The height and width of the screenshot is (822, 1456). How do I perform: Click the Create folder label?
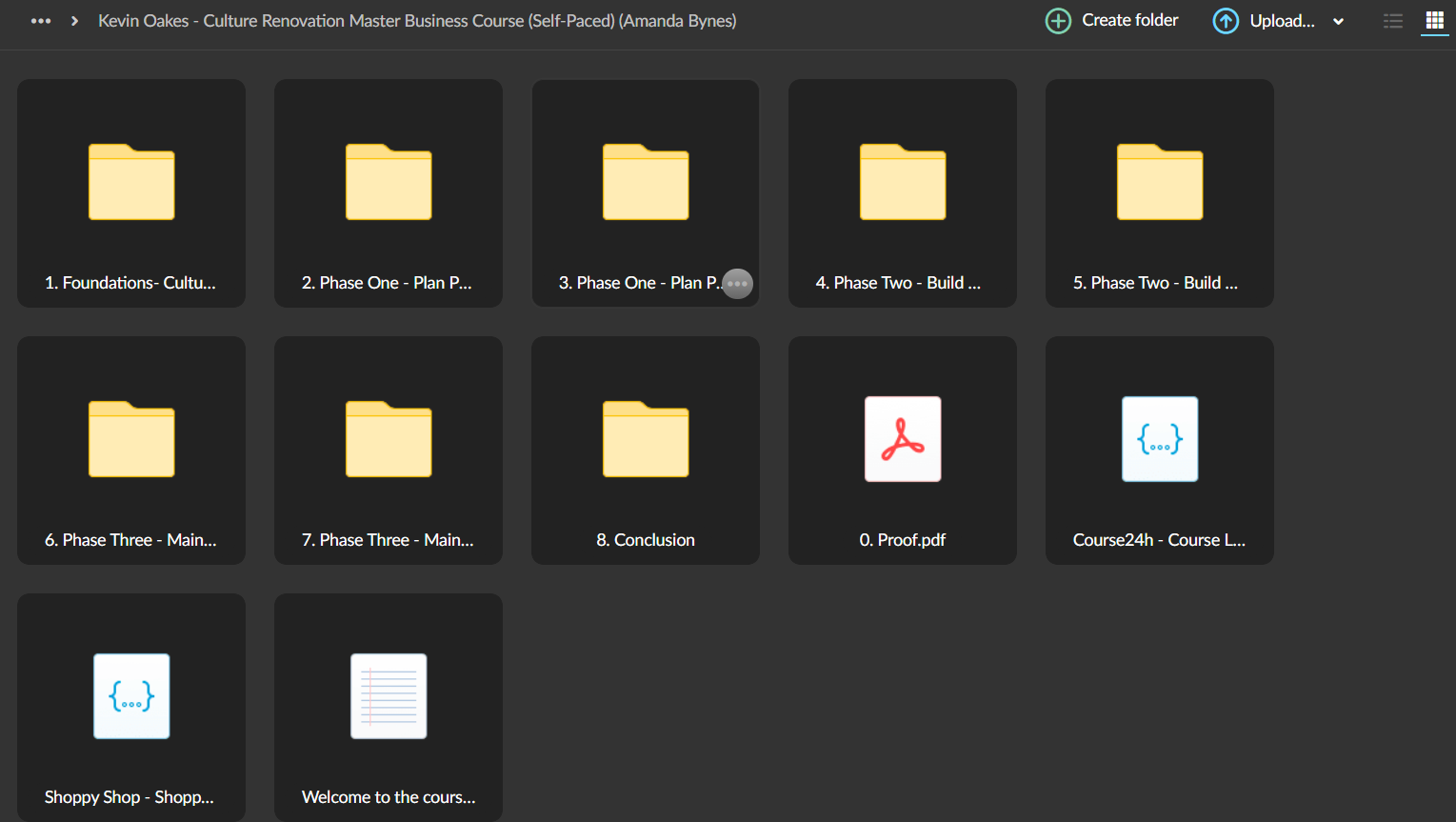1129,20
